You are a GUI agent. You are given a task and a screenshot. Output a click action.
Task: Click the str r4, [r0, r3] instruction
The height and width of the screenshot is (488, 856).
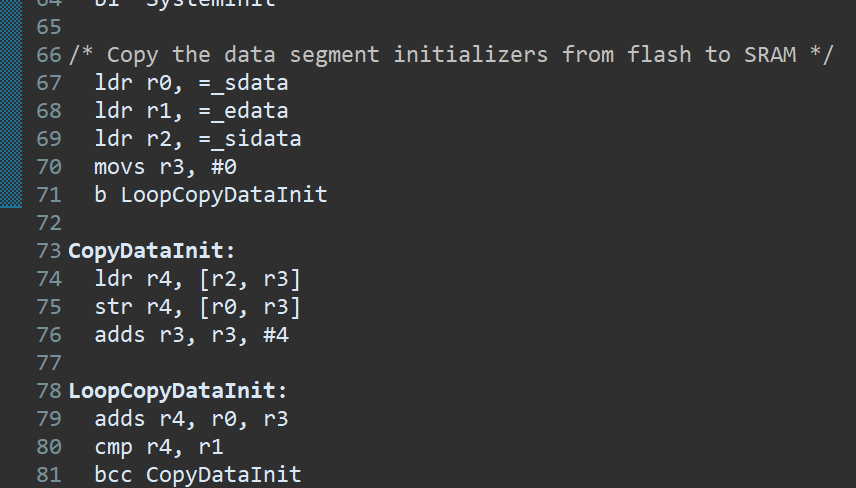coord(198,307)
